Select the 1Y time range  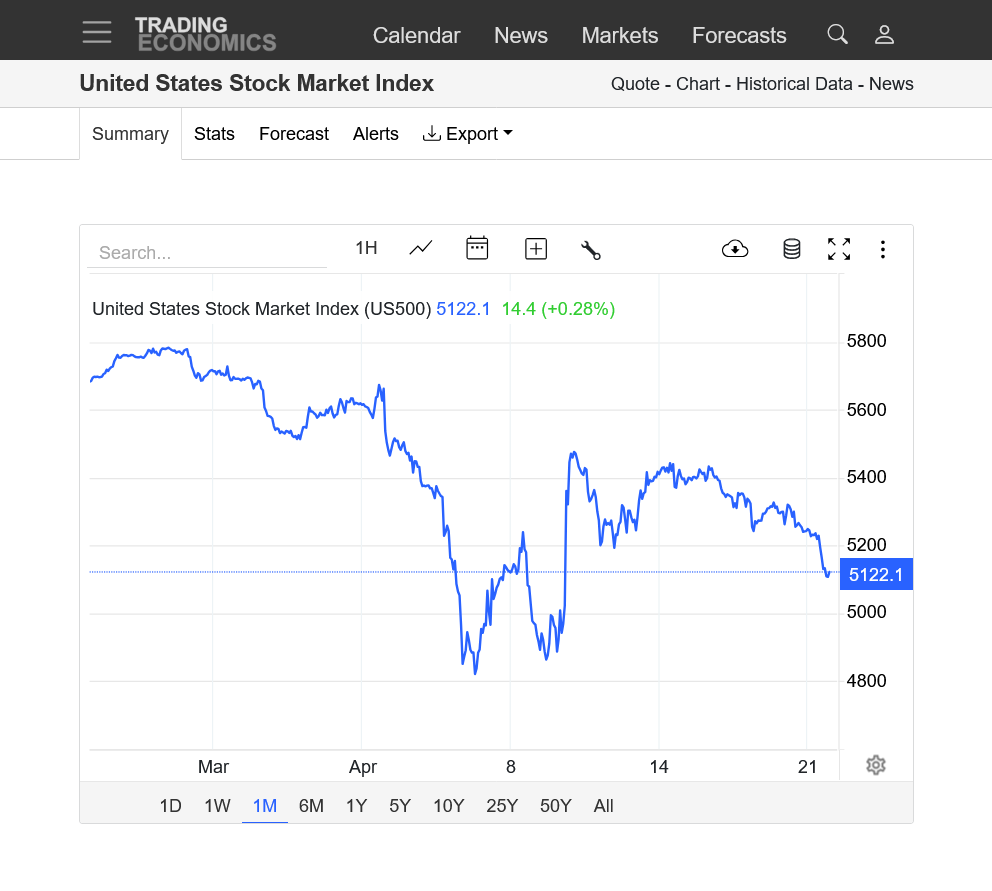pyautogui.click(x=356, y=806)
